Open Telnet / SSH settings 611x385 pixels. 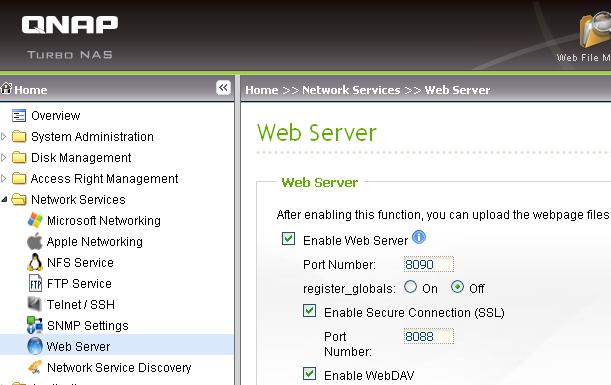pyautogui.click(x=81, y=304)
